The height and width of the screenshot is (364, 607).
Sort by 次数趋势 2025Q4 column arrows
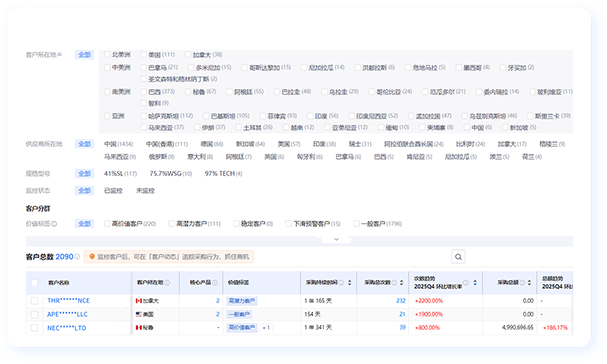point(475,283)
